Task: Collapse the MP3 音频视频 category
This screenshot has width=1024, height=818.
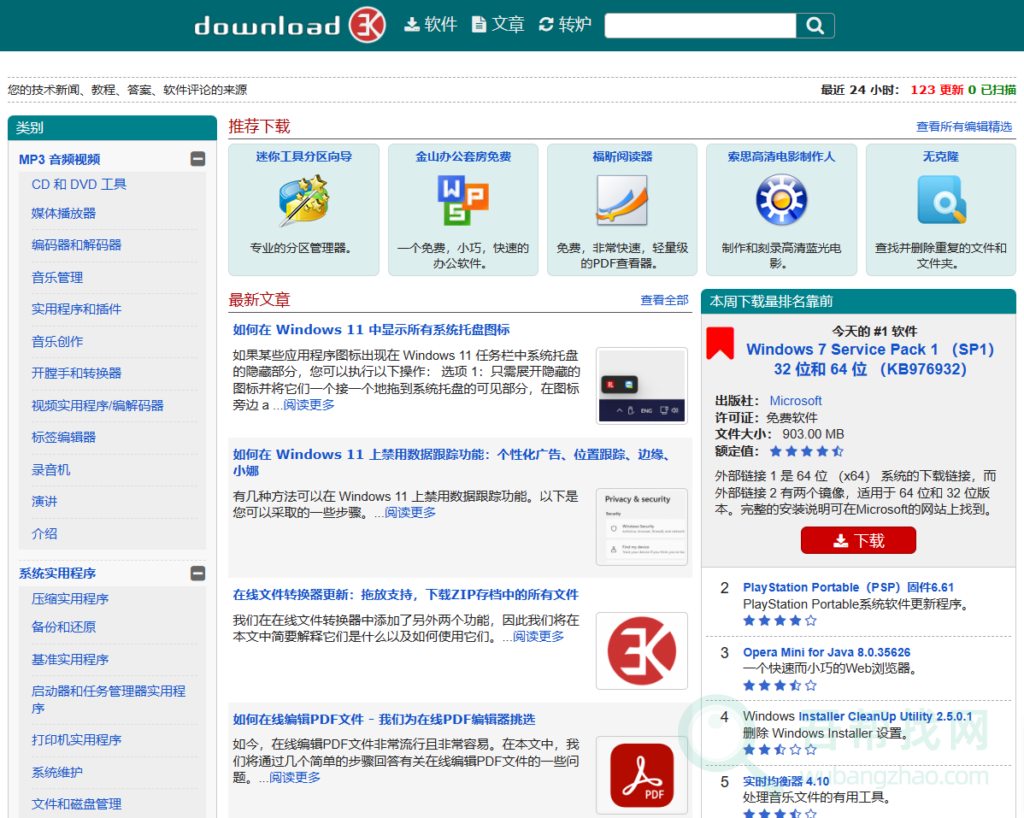Action: pos(198,159)
